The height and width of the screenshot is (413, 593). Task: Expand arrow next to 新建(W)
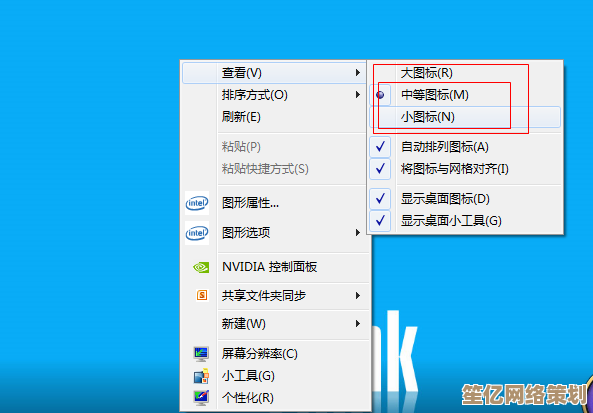point(358,324)
